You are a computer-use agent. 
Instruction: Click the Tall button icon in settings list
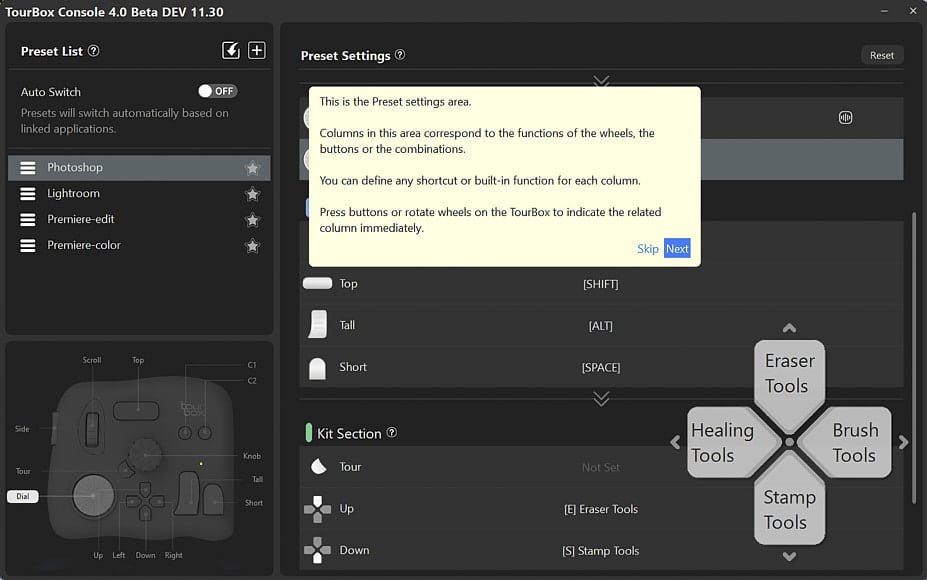tap(317, 325)
